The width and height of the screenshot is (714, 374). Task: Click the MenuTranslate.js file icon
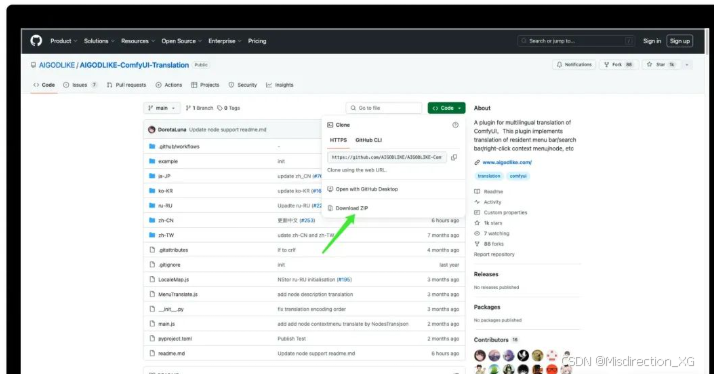152,294
